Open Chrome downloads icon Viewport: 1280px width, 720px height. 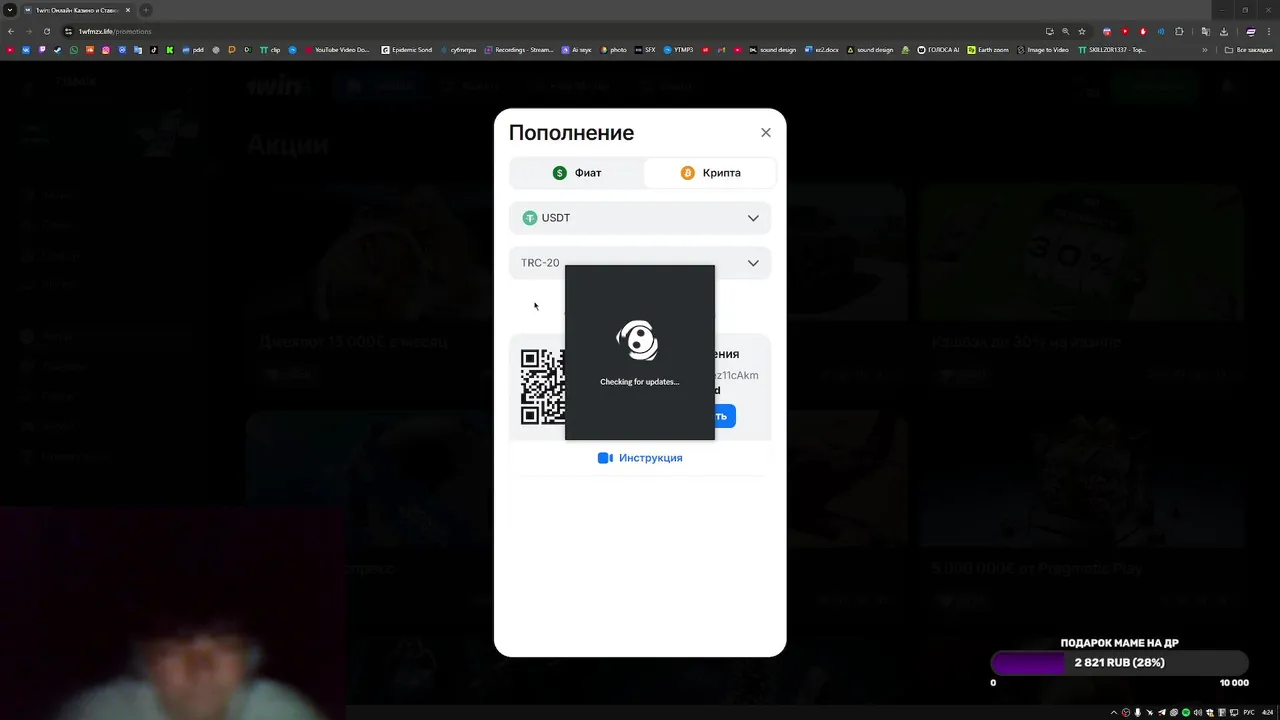pos(1224,31)
